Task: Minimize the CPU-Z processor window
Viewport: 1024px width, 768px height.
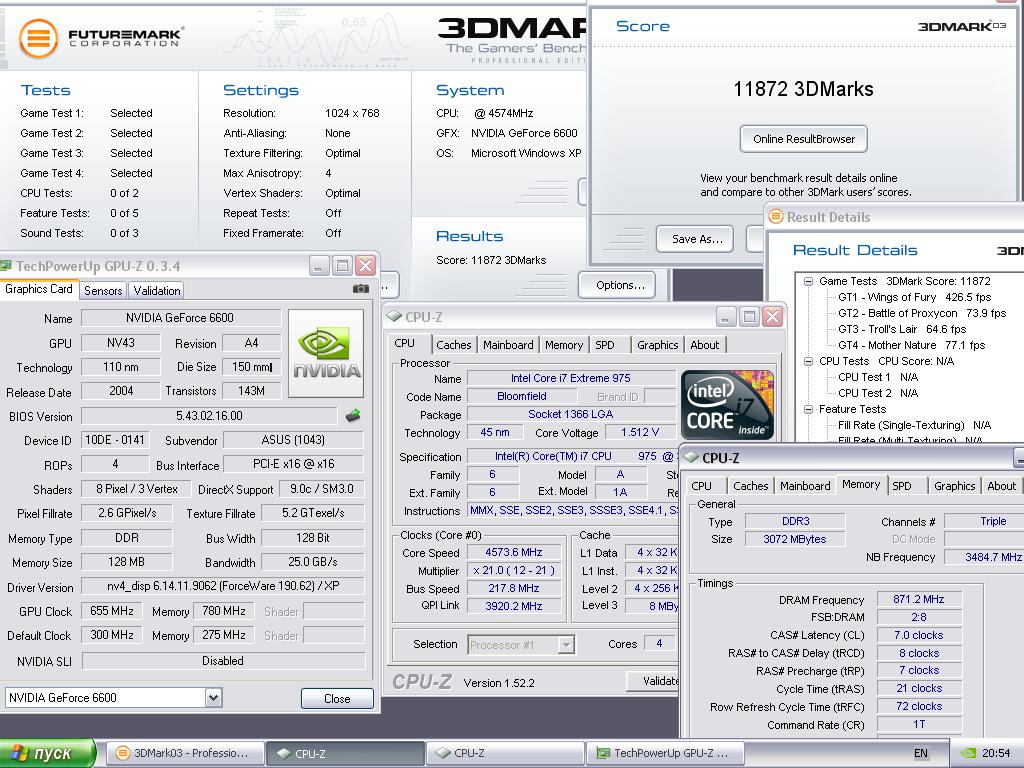Action: [x=726, y=317]
